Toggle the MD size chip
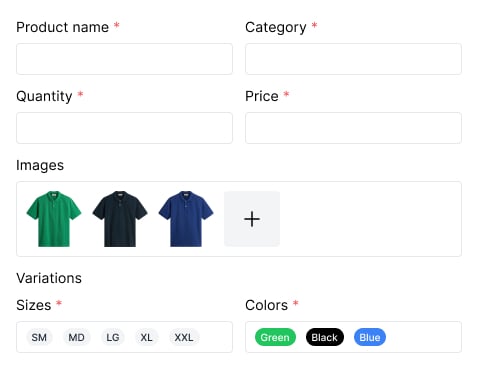The image size is (478, 369). coord(76,337)
